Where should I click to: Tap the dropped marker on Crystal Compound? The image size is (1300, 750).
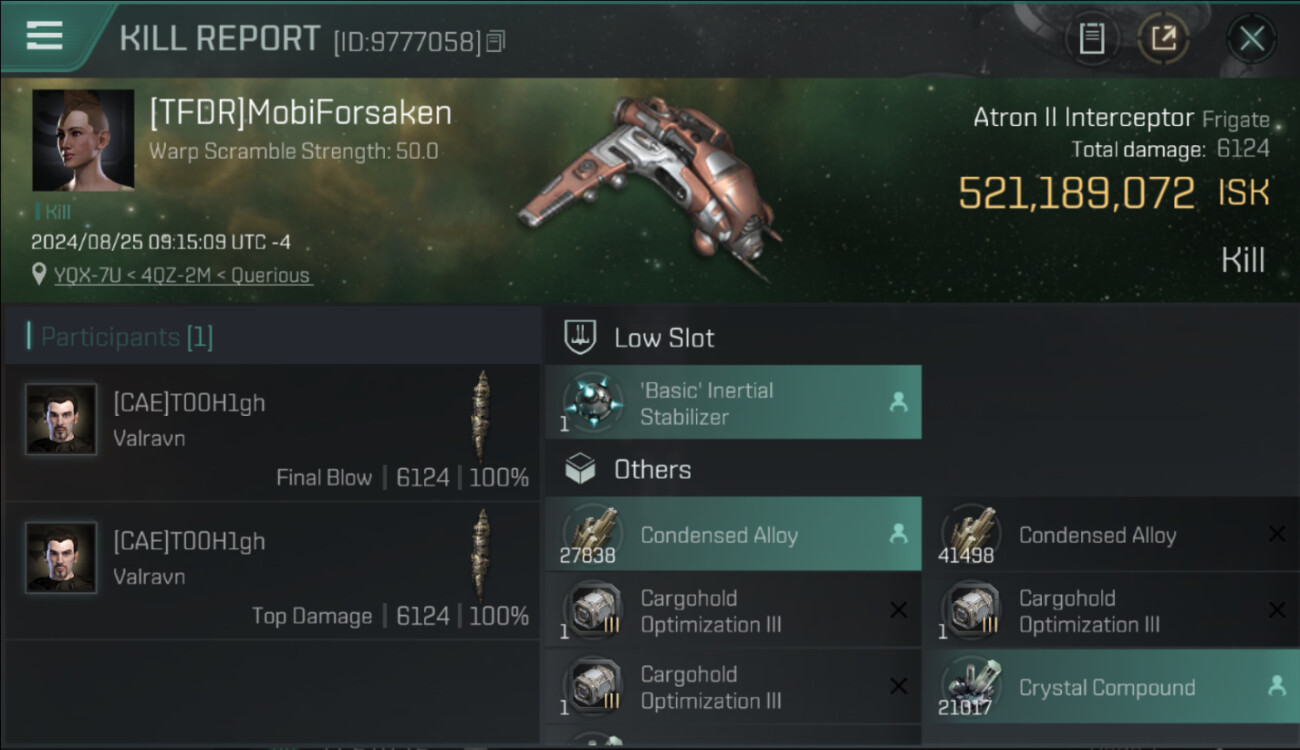point(1276,686)
